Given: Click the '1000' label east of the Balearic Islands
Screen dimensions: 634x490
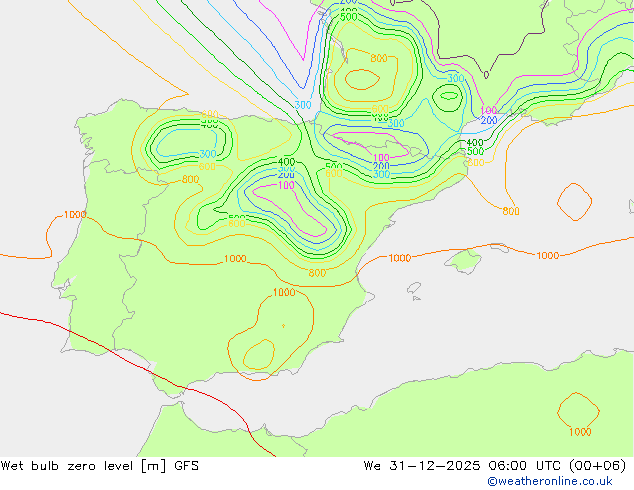Looking at the screenshot, I should tap(547, 255).
